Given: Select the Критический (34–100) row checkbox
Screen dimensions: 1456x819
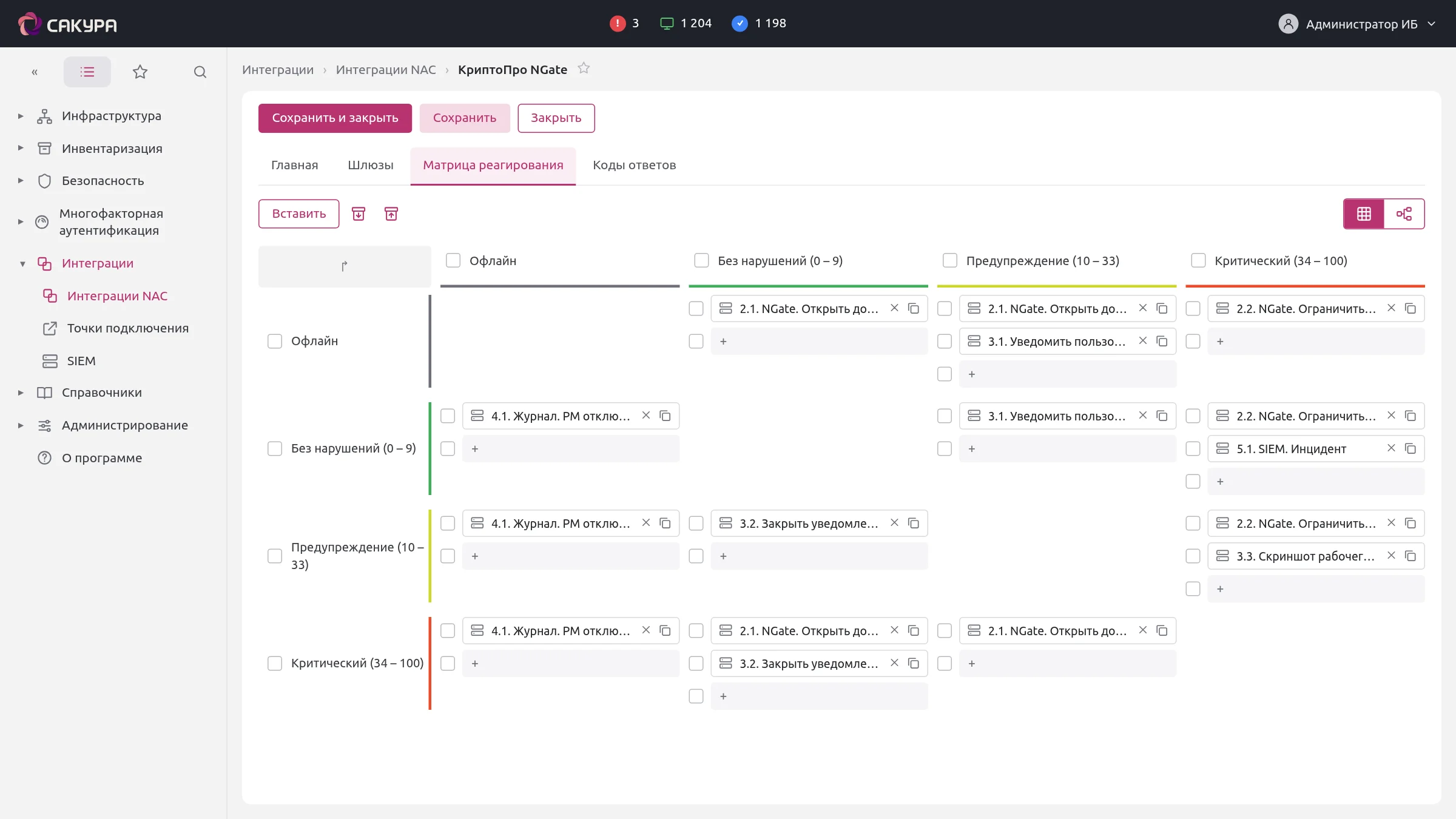Looking at the screenshot, I should pyautogui.click(x=275, y=663).
